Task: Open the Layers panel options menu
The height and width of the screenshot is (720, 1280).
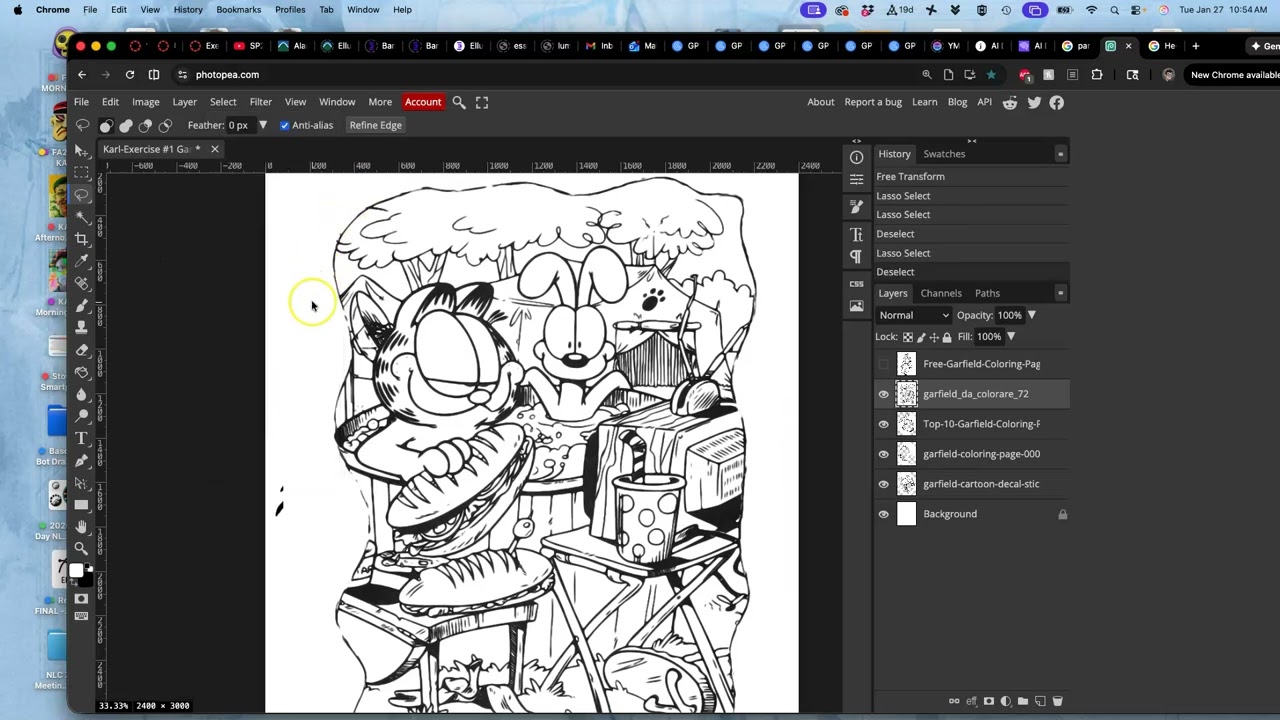Action: (1060, 293)
